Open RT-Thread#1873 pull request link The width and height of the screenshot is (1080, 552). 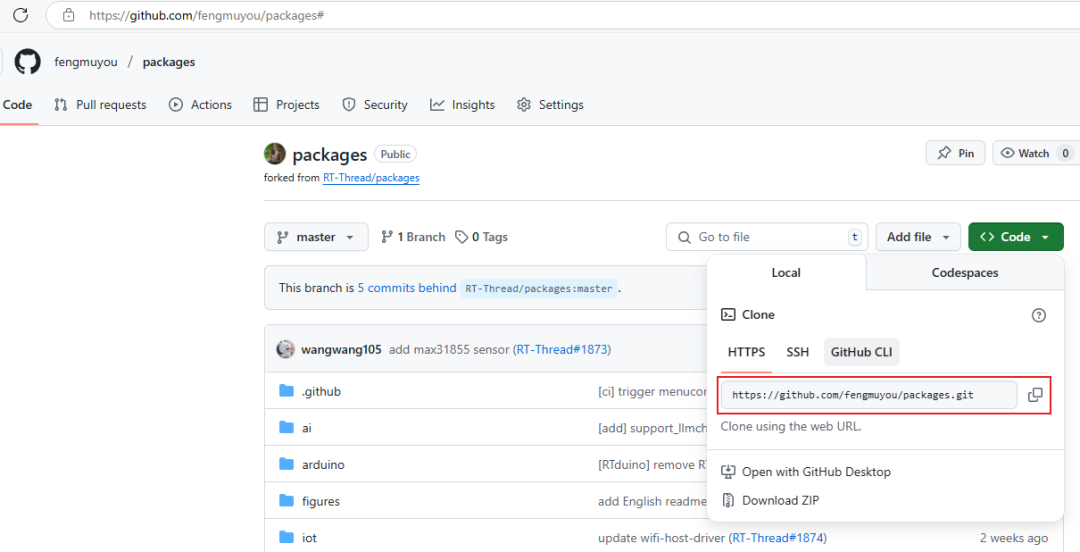pyautogui.click(x=562, y=349)
